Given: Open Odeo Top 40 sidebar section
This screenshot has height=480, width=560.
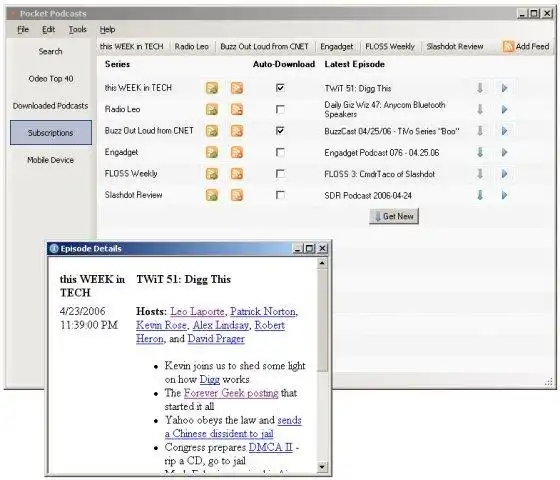Looking at the screenshot, I should [x=50, y=79].
